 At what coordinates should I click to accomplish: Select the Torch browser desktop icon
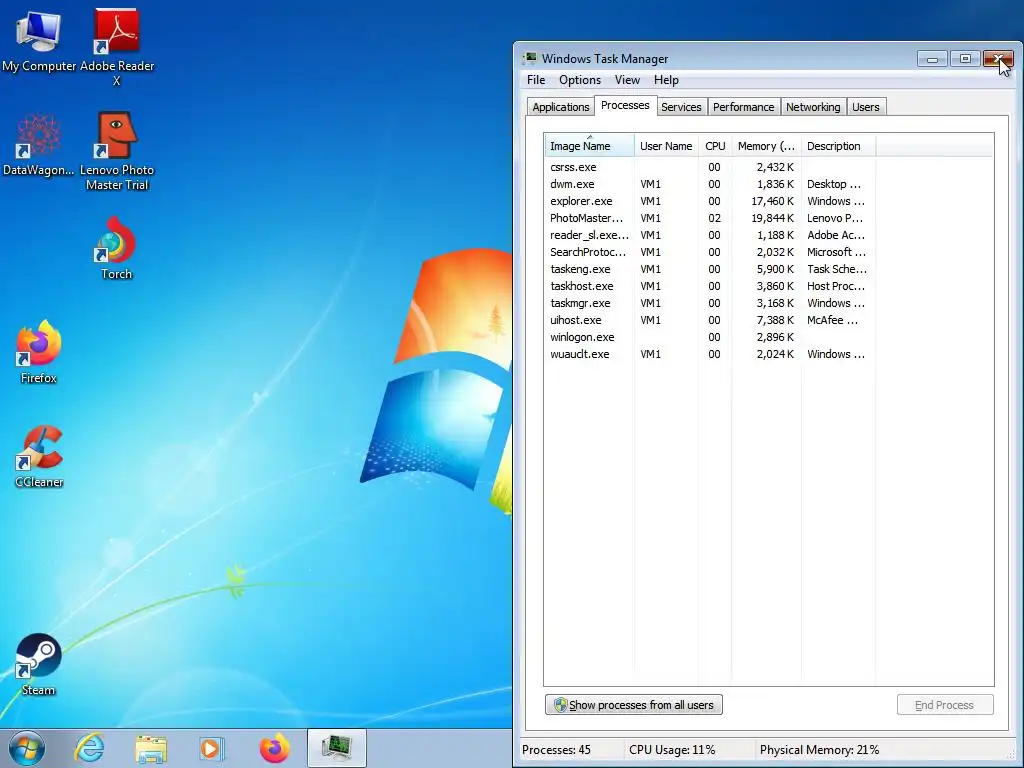click(x=116, y=248)
